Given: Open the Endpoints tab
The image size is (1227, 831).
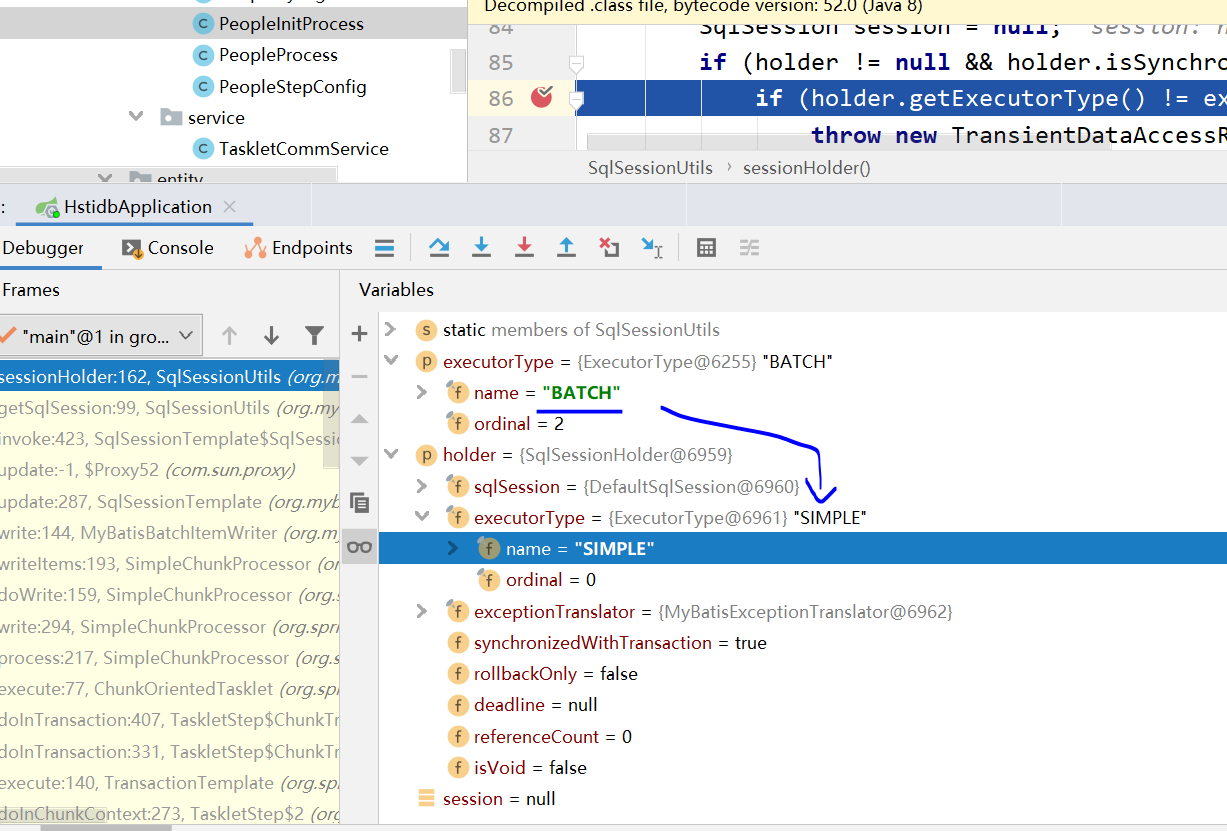Looking at the screenshot, I should 299,248.
